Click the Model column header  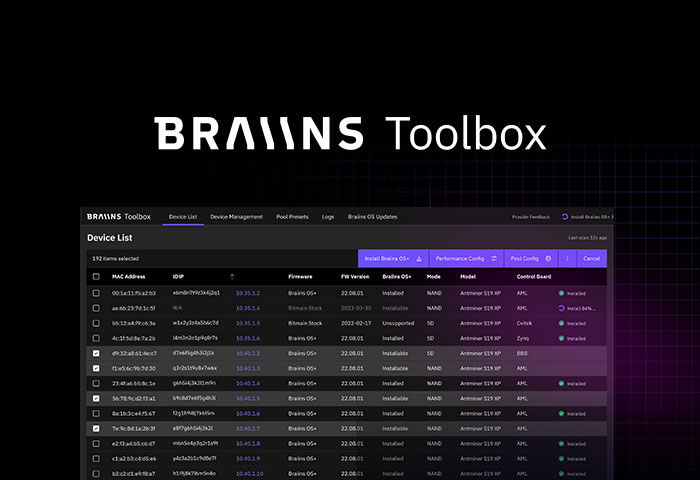(468, 277)
